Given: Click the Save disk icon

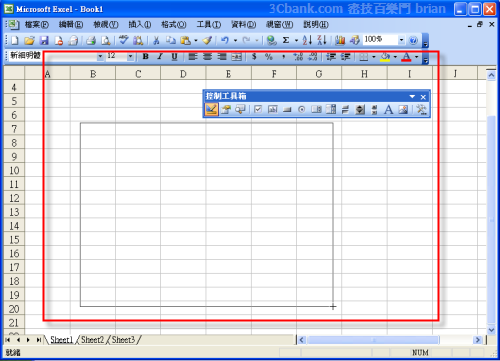Looking at the screenshot, I should pos(44,41).
